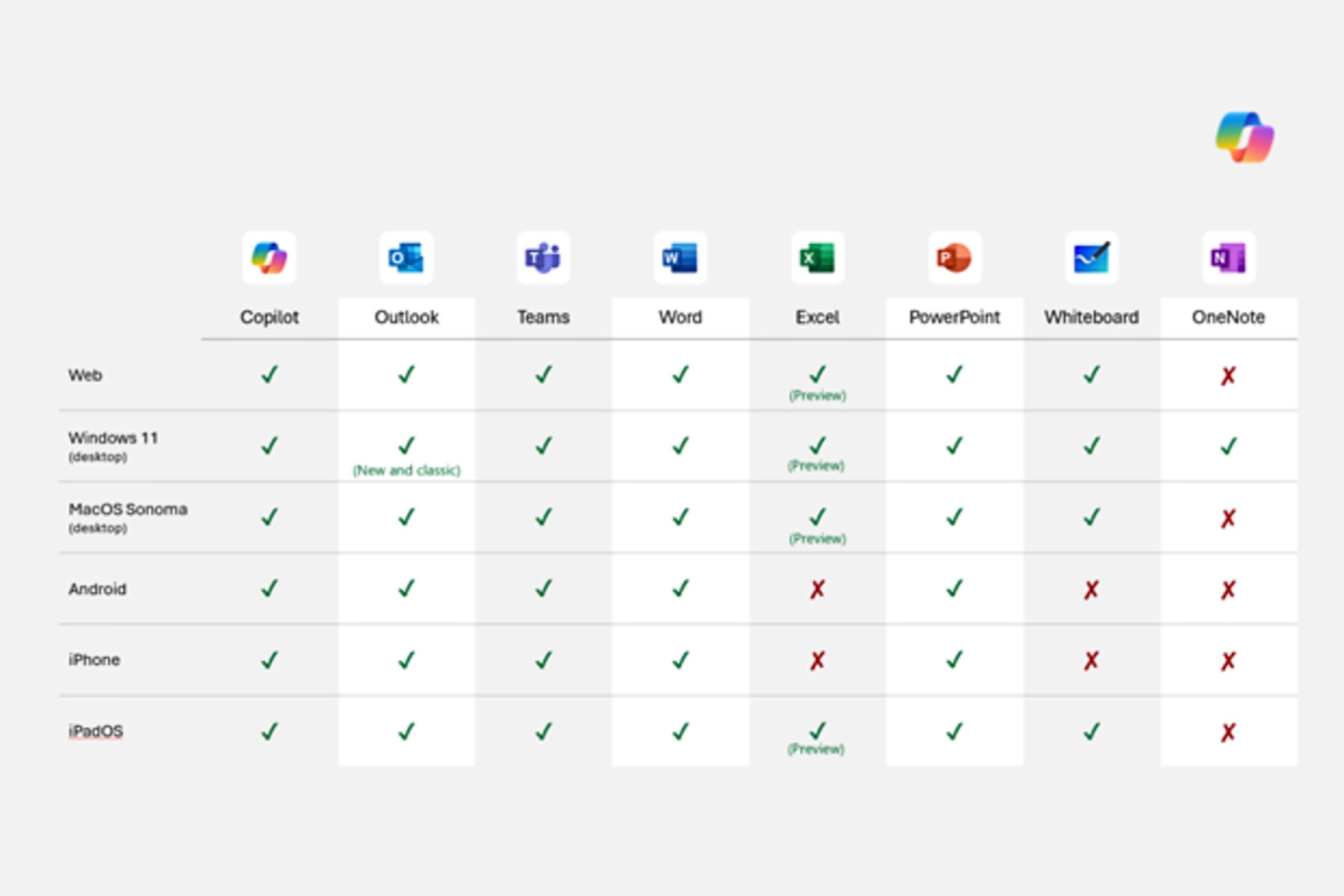
Task: Click the Whiteboard column header label
Action: [1091, 317]
